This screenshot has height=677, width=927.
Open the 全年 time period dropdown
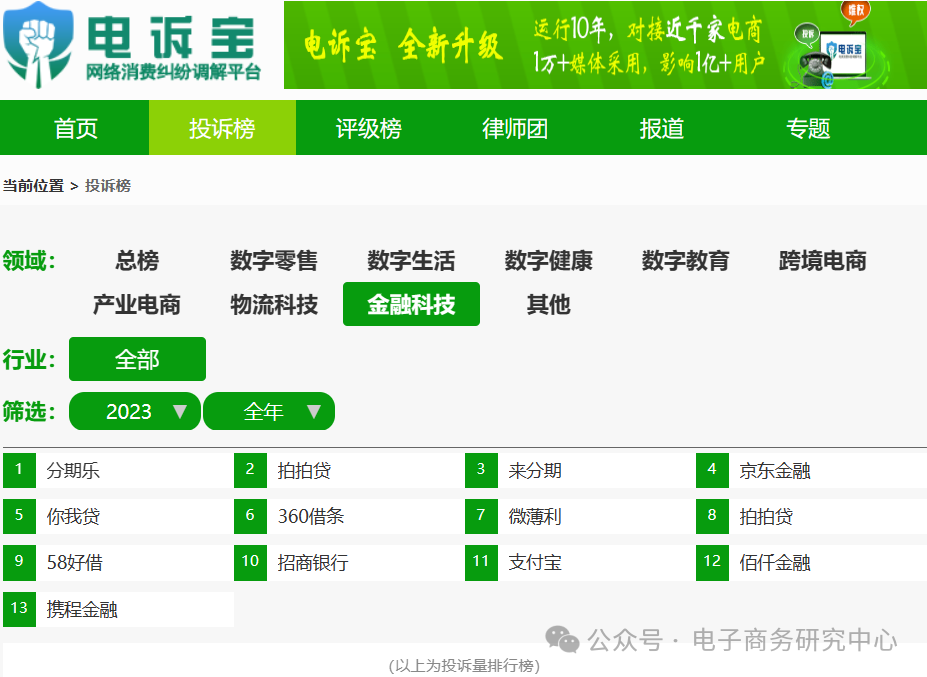[x=269, y=410]
